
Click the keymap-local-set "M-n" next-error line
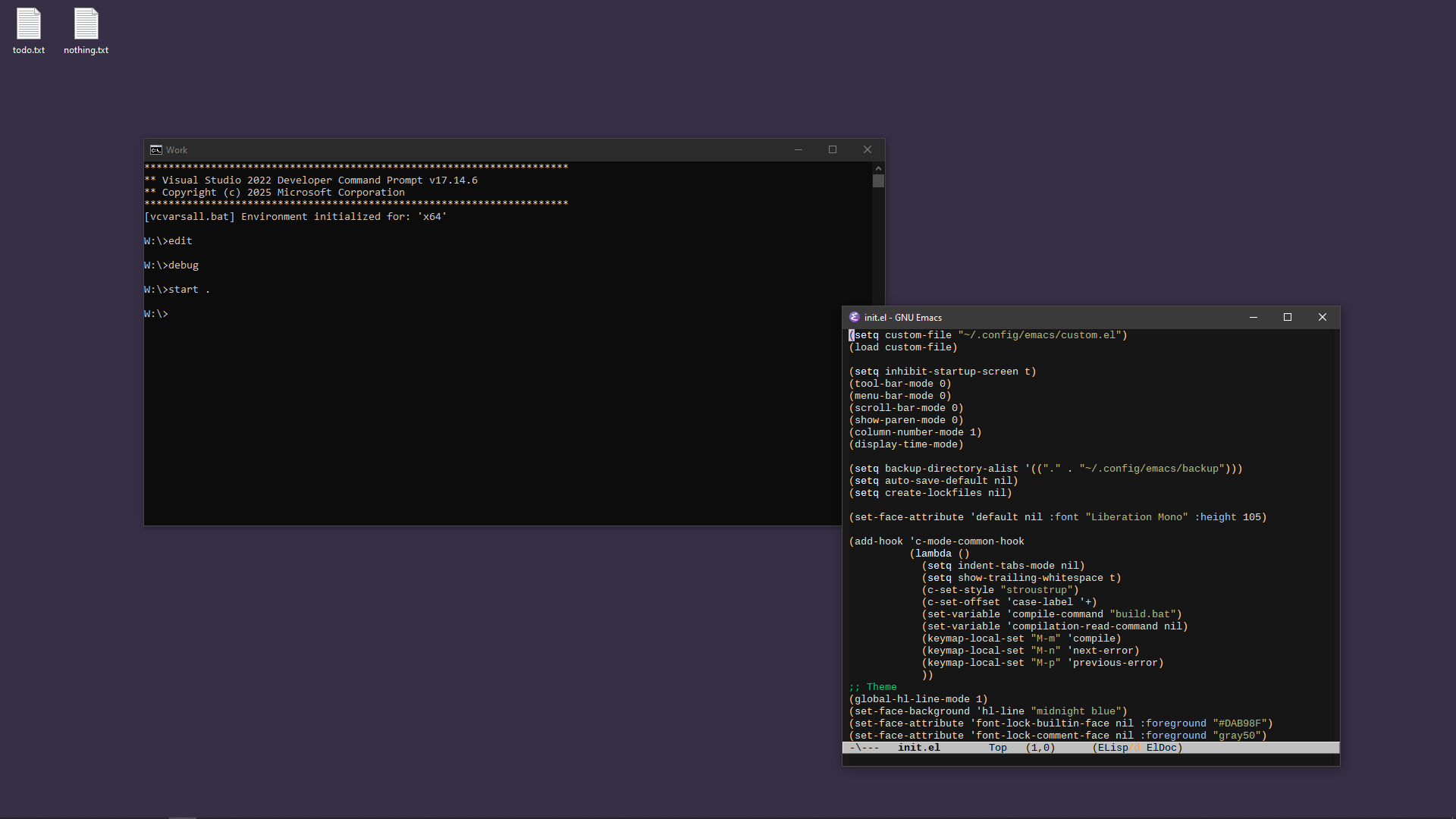pos(1031,651)
